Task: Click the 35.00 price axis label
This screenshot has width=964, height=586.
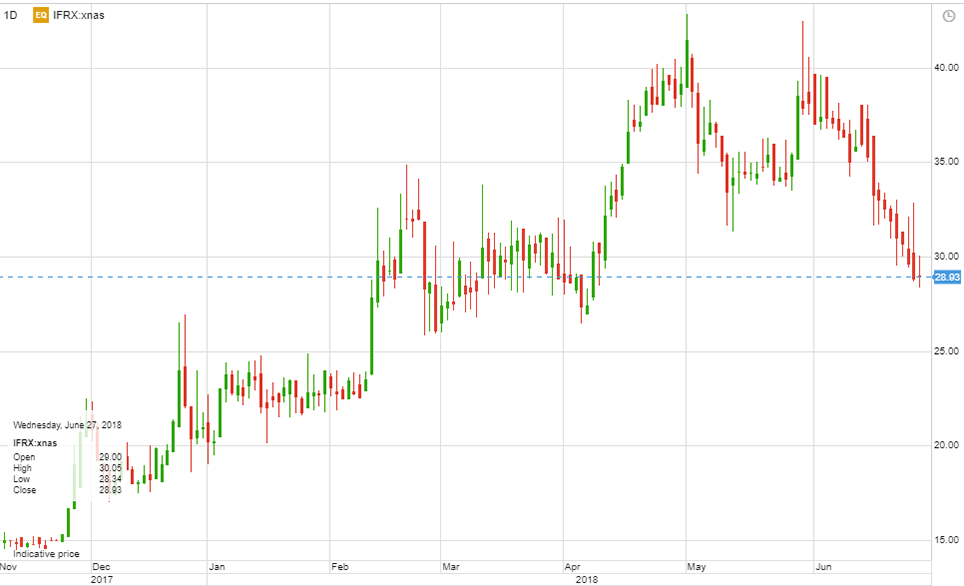Action: point(946,162)
